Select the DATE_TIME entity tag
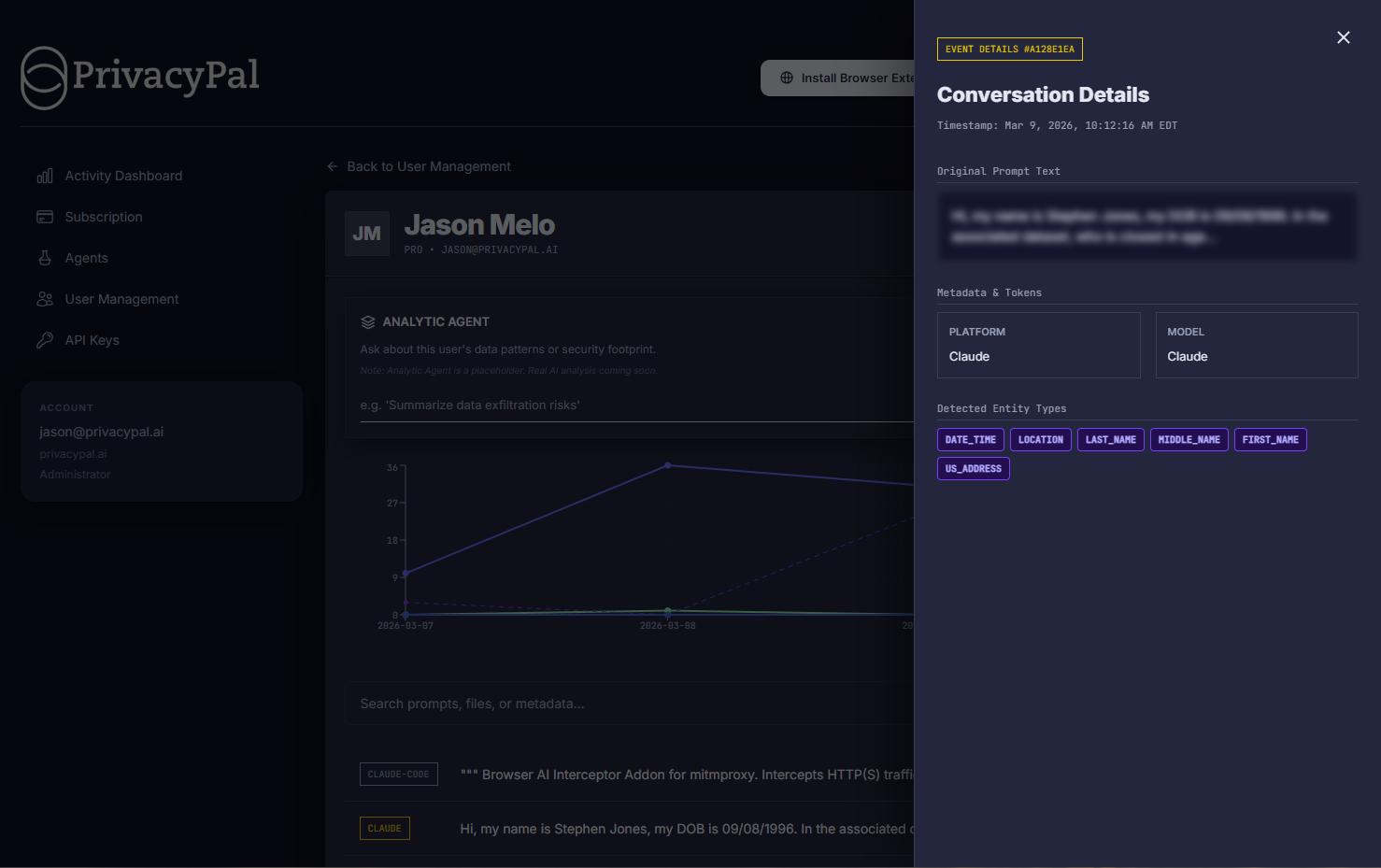The height and width of the screenshot is (868, 1381). pyautogui.click(x=970, y=440)
